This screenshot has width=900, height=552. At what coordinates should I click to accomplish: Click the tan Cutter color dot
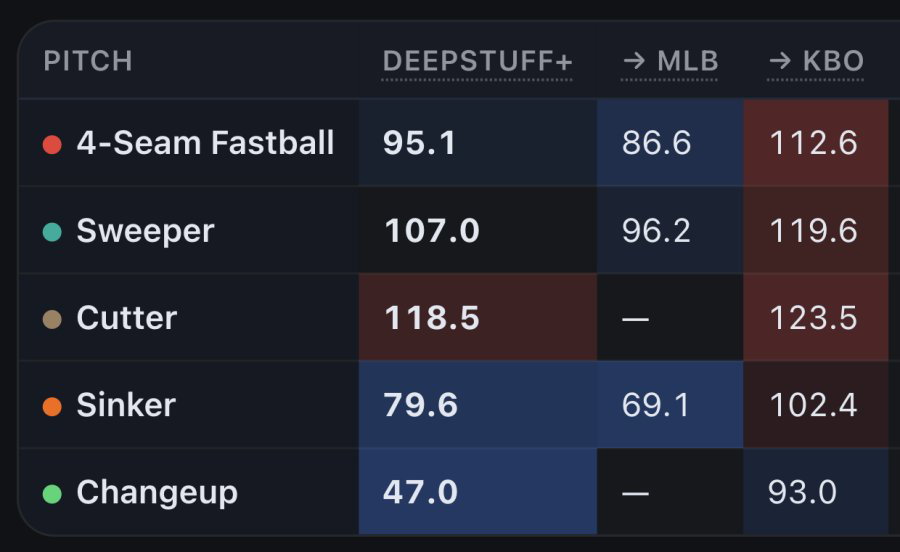pyautogui.click(x=52, y=319)
